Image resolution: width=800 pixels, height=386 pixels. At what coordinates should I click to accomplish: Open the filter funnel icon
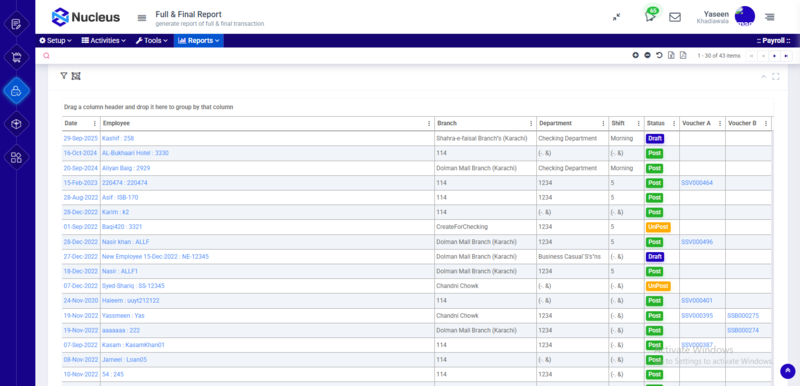(64, 76)
